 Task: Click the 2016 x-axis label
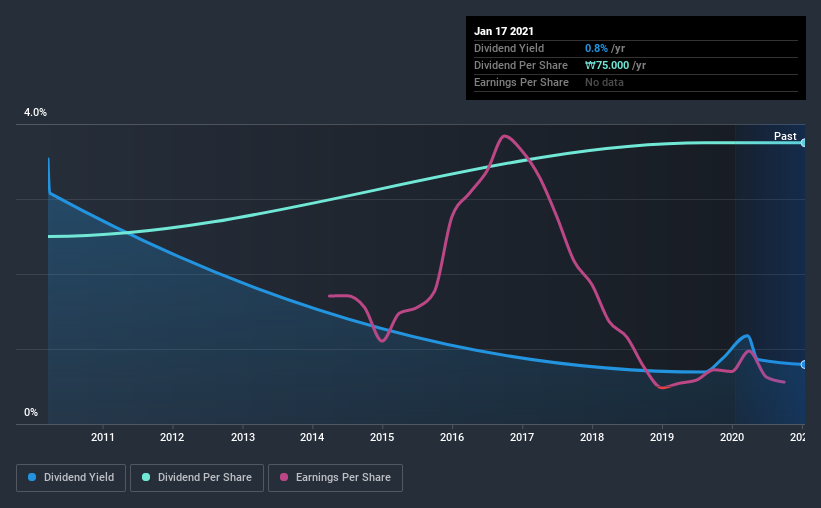tap(452, 437)
